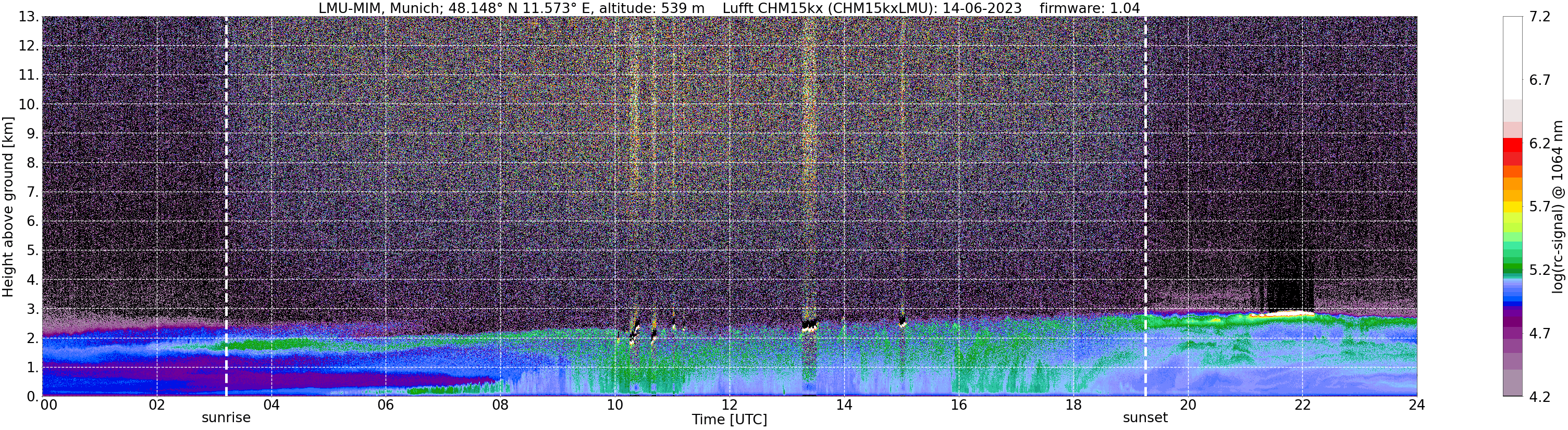This screenshot has height=430, width=1568.
Task: Select the 'sunrise' label below the axis
Action: (x=226, y=418)
